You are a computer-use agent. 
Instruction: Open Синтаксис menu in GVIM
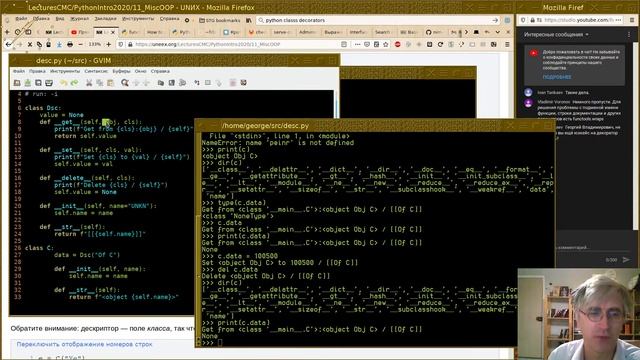[96, 71]
